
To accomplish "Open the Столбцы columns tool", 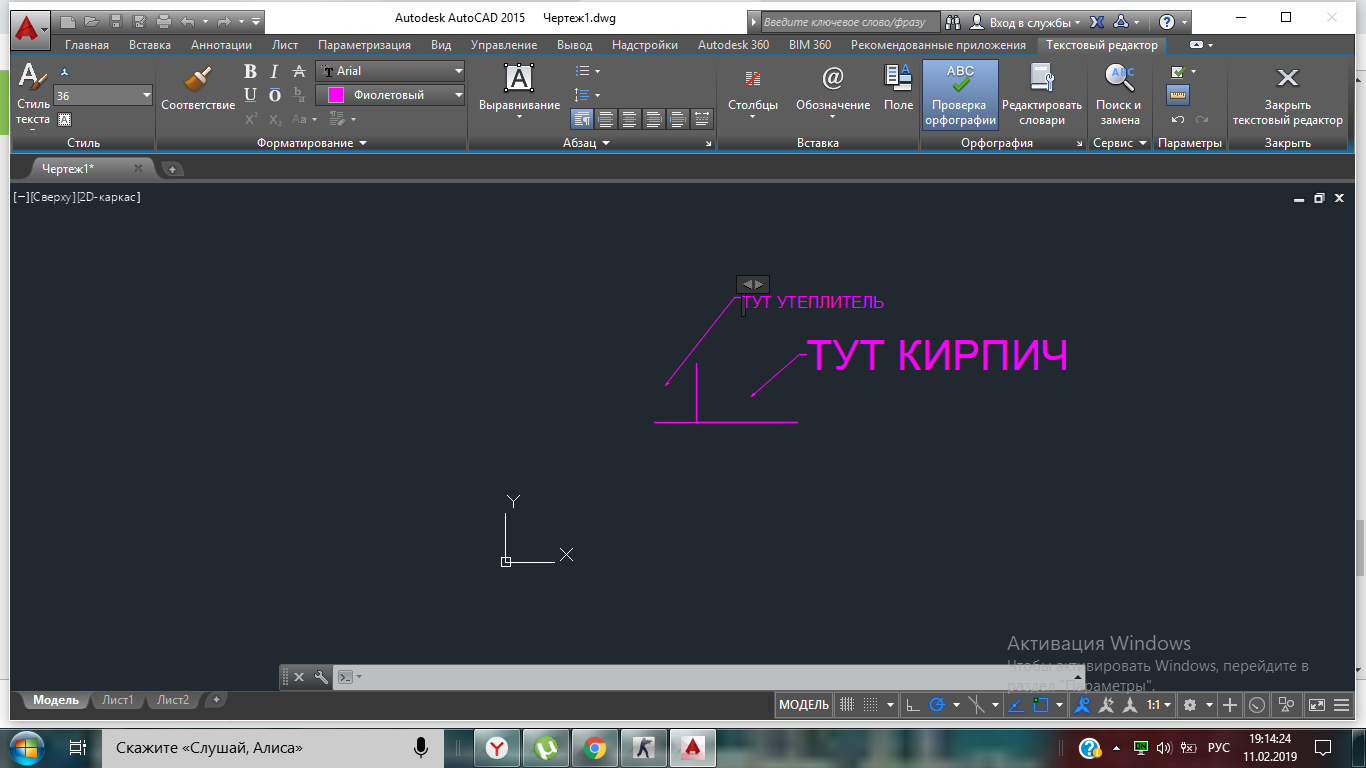I will pos(753,90).
